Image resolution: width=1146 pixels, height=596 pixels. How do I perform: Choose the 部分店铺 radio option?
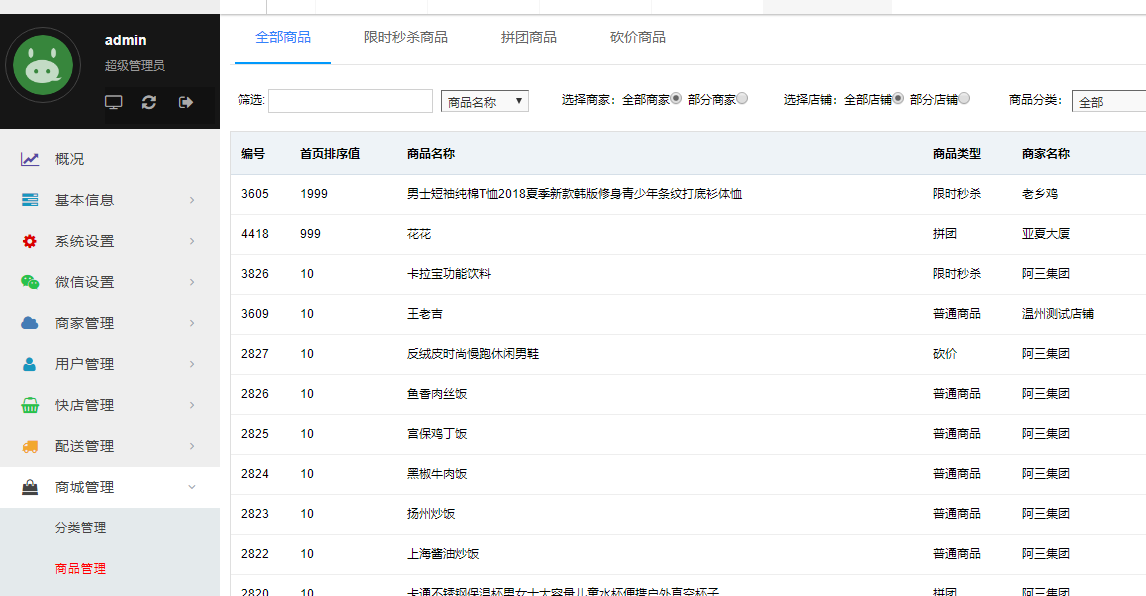click(962, 98)
